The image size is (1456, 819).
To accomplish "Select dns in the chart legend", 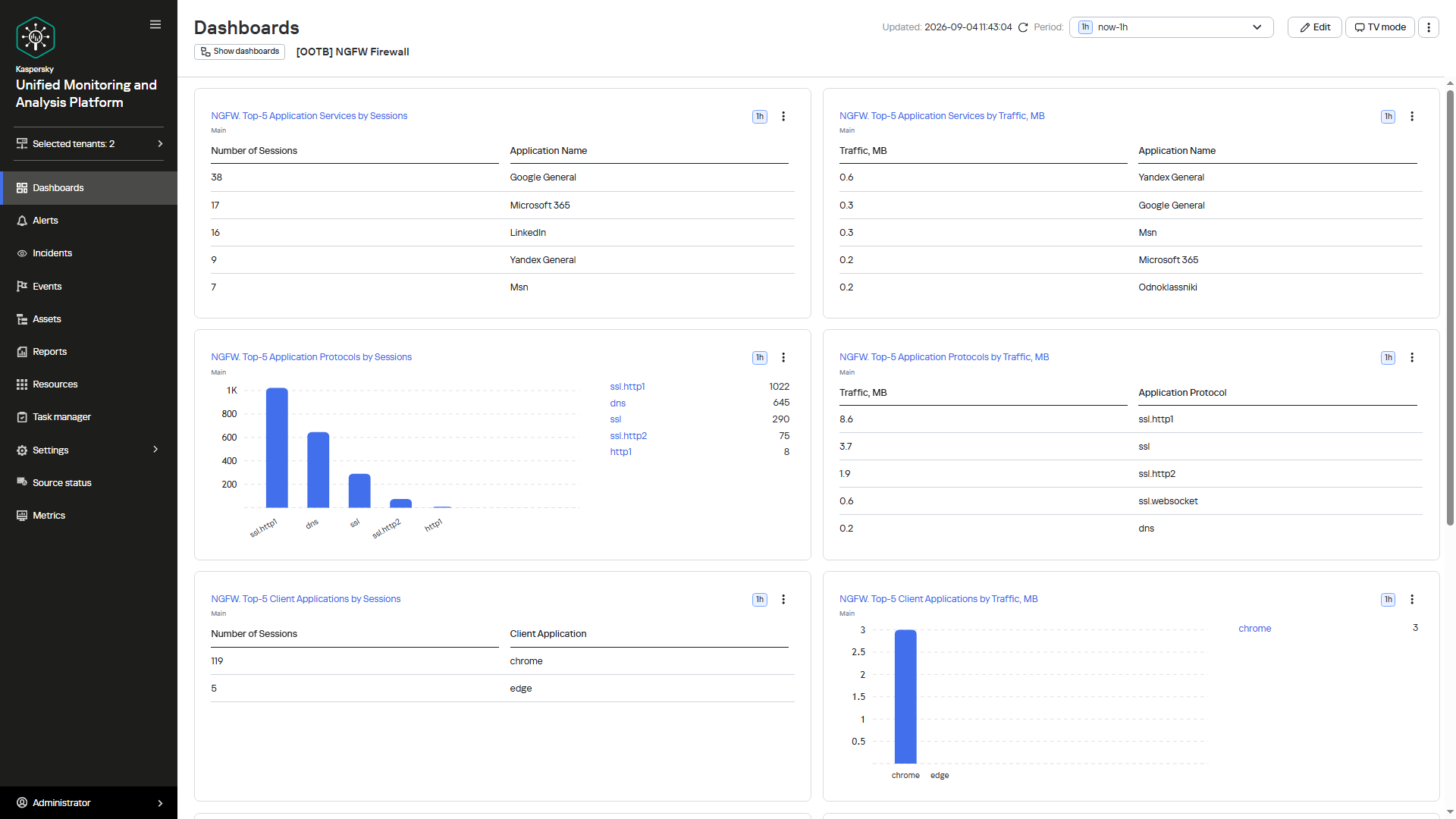I will click(x=618, y=403).
